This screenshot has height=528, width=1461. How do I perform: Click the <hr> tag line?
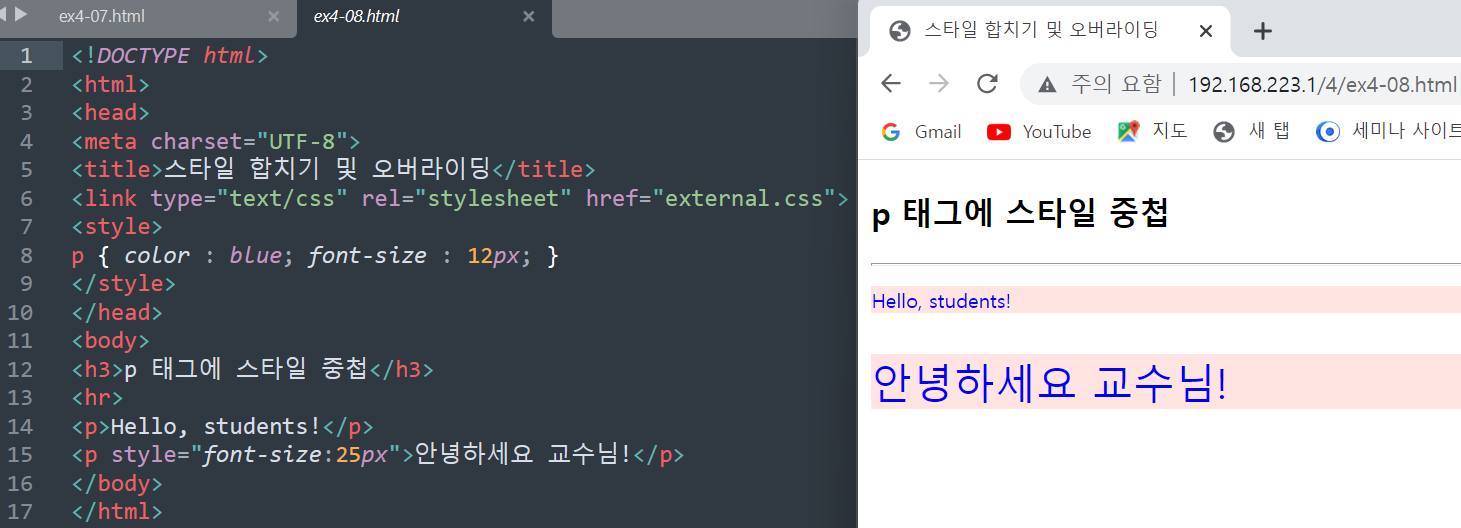click(x=97, y=398)
